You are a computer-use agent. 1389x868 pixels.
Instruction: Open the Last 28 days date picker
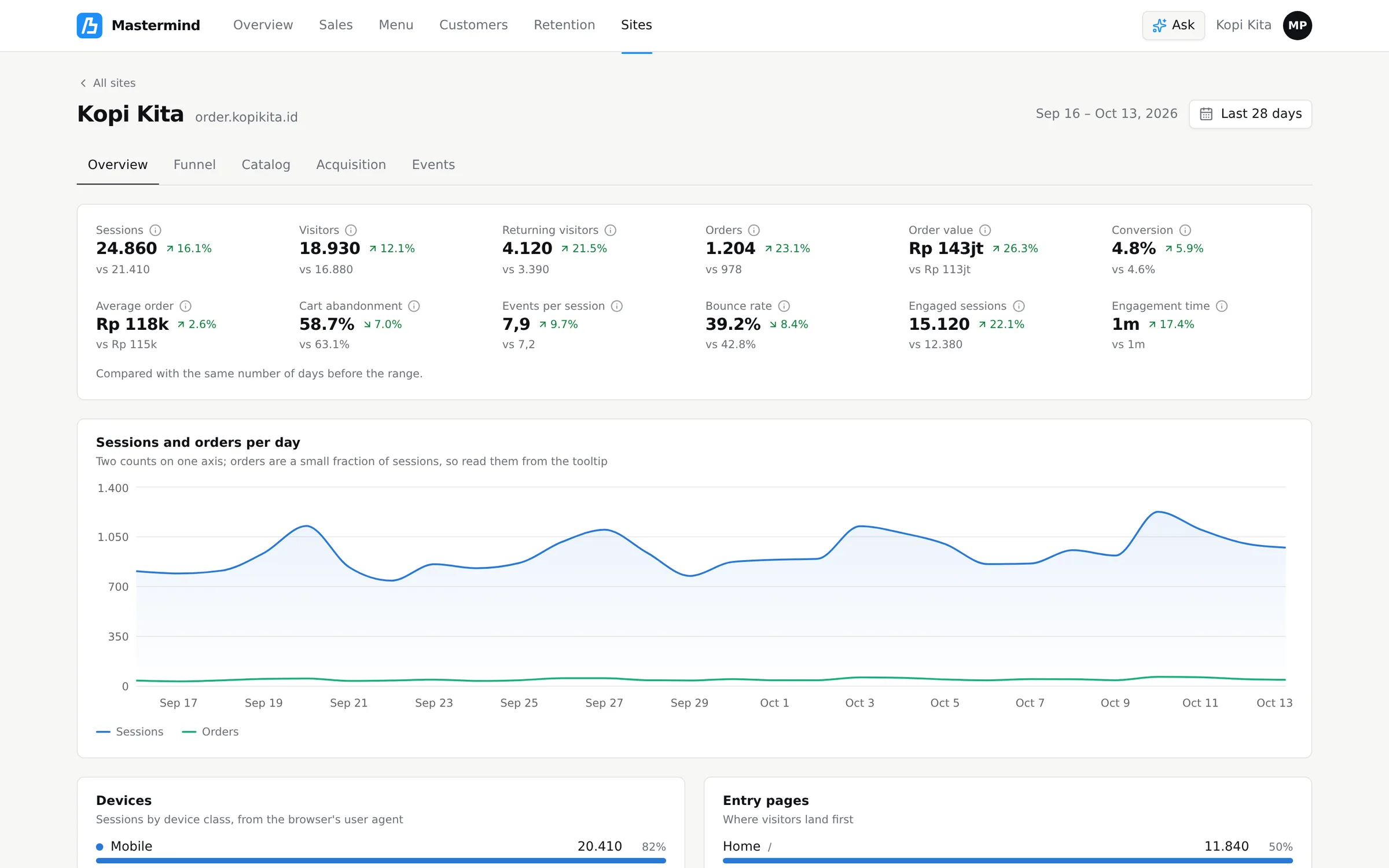point(1250,114)
